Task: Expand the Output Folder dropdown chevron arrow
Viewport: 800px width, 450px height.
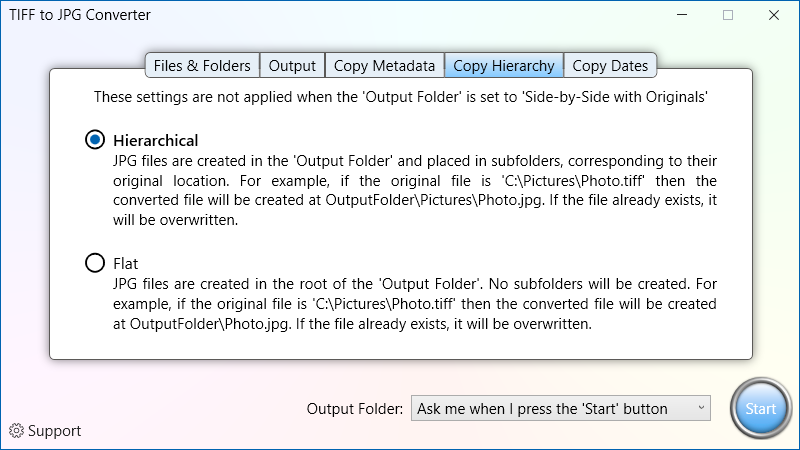Action: [701, 408]
